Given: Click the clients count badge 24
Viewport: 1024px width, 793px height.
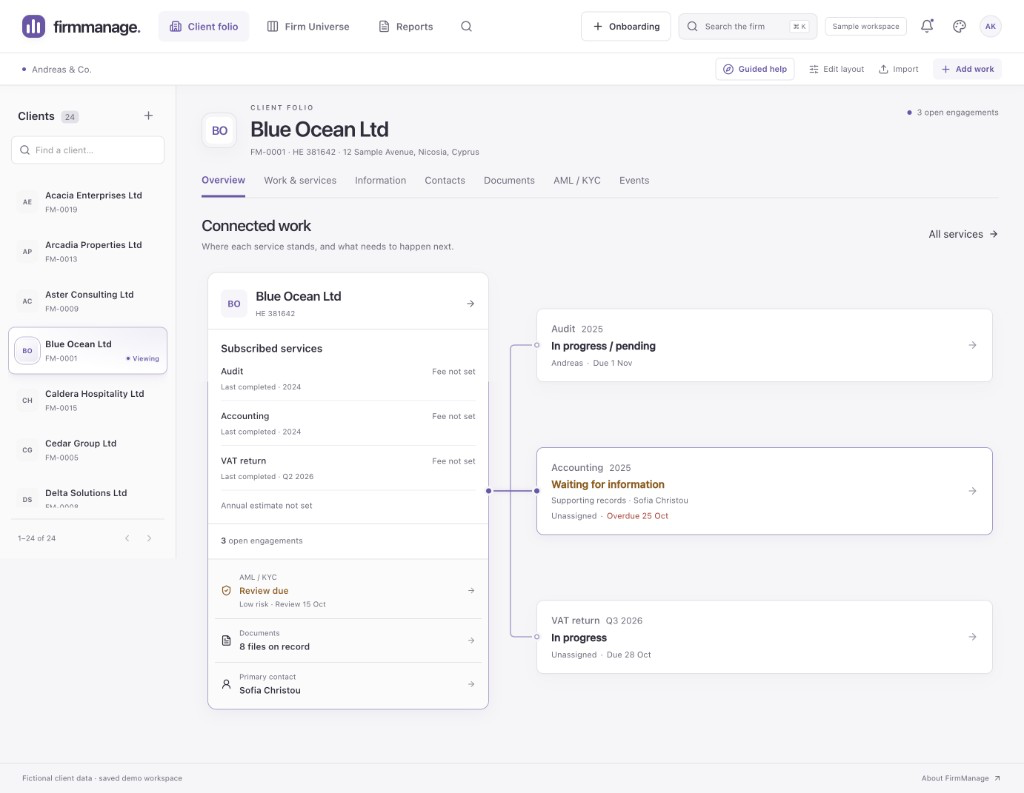Looking at the screenshot, I should (69, 117).
